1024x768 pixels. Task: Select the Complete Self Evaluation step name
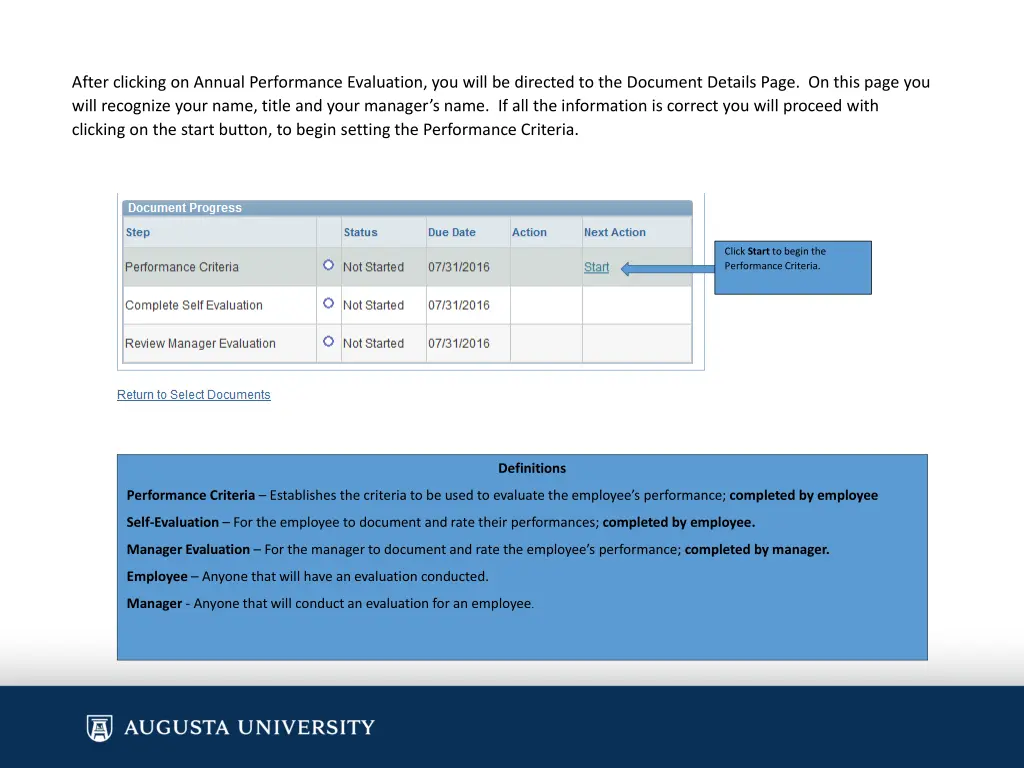point(194,305)
